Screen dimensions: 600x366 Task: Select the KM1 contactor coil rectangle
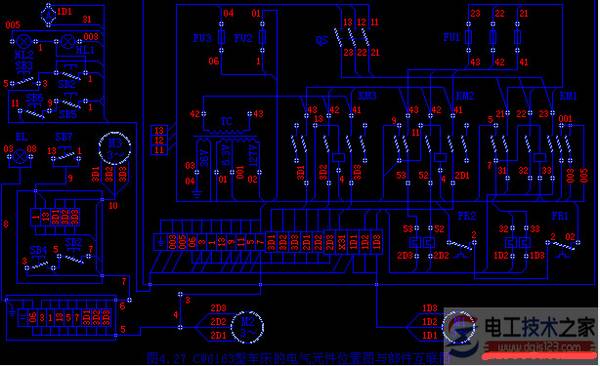click(x=540, y=157)
